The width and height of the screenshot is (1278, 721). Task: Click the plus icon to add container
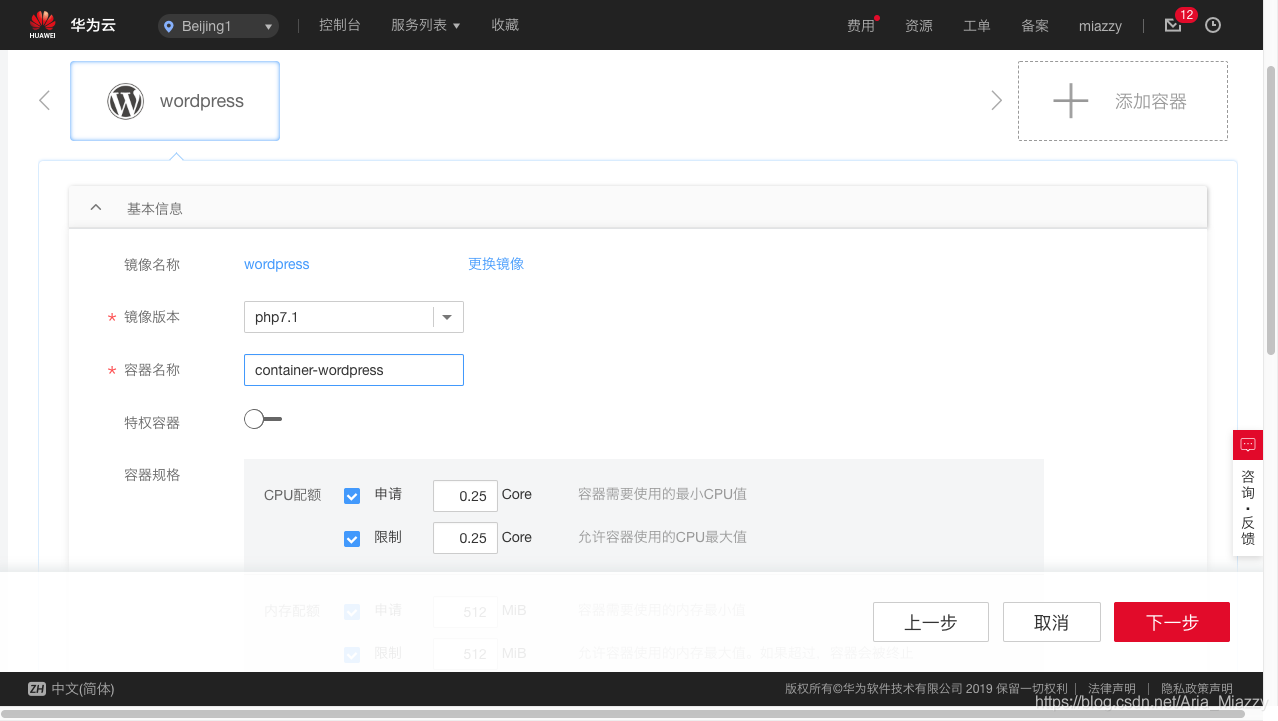1071,101
